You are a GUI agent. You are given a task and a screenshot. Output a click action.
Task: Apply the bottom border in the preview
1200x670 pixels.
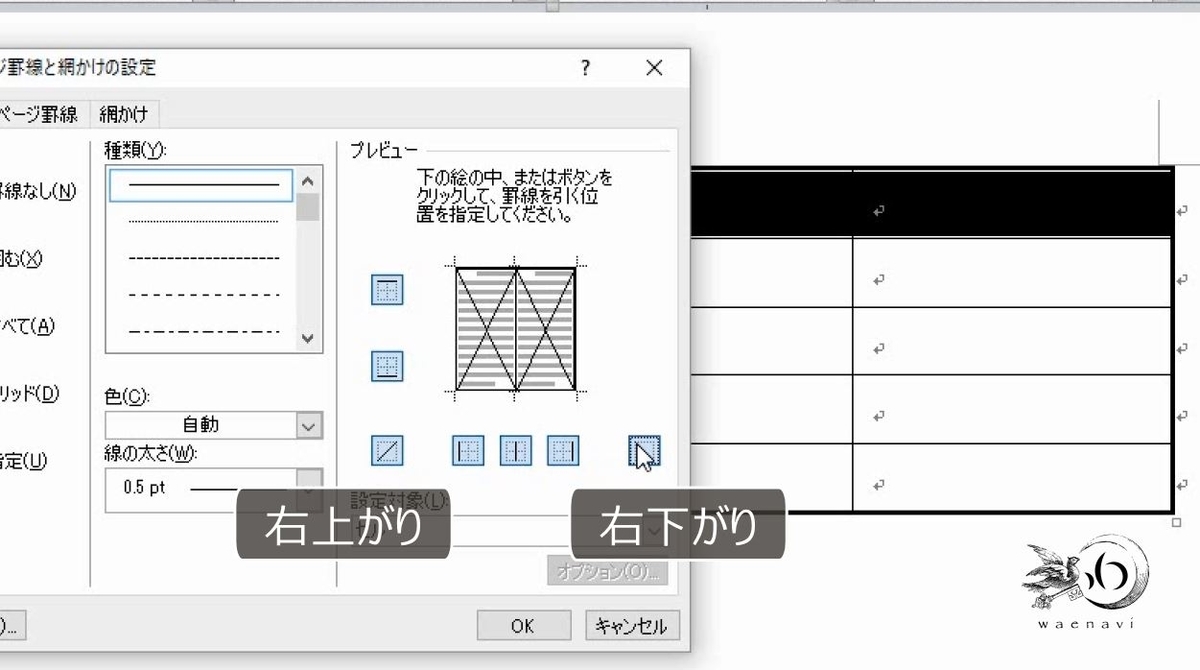pos(387,366)
